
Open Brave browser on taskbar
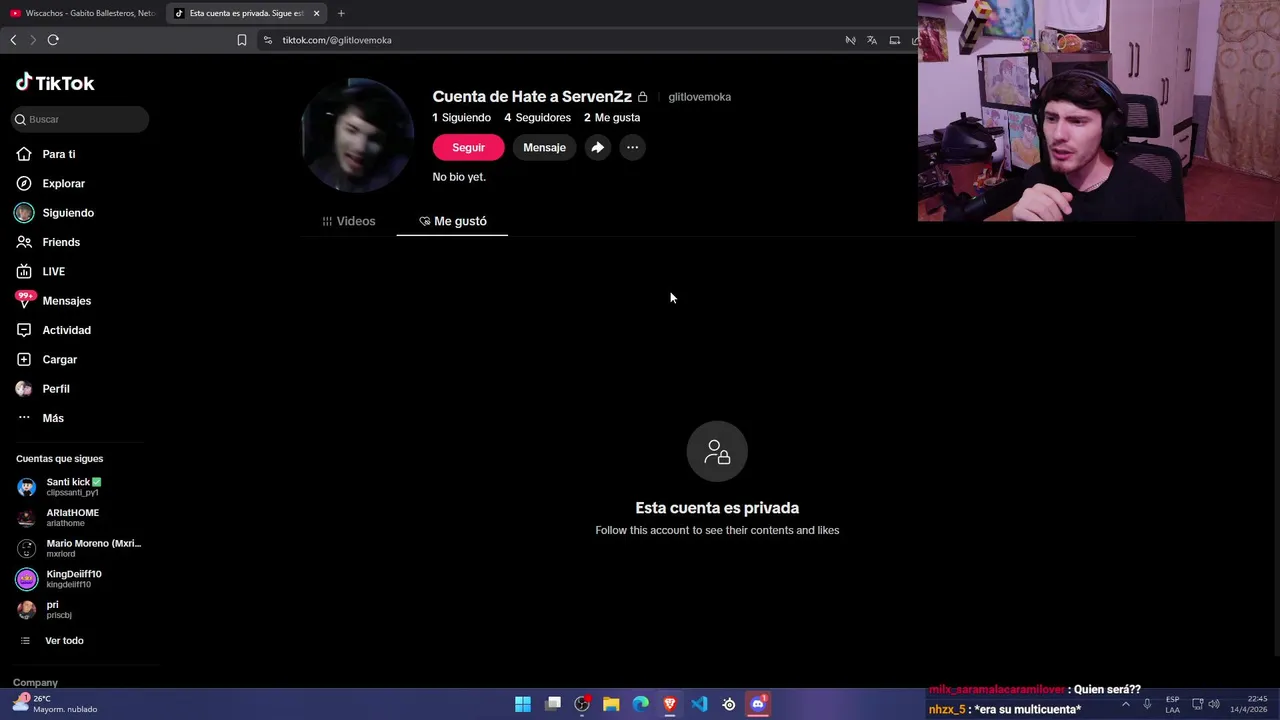tap(670, 704)
